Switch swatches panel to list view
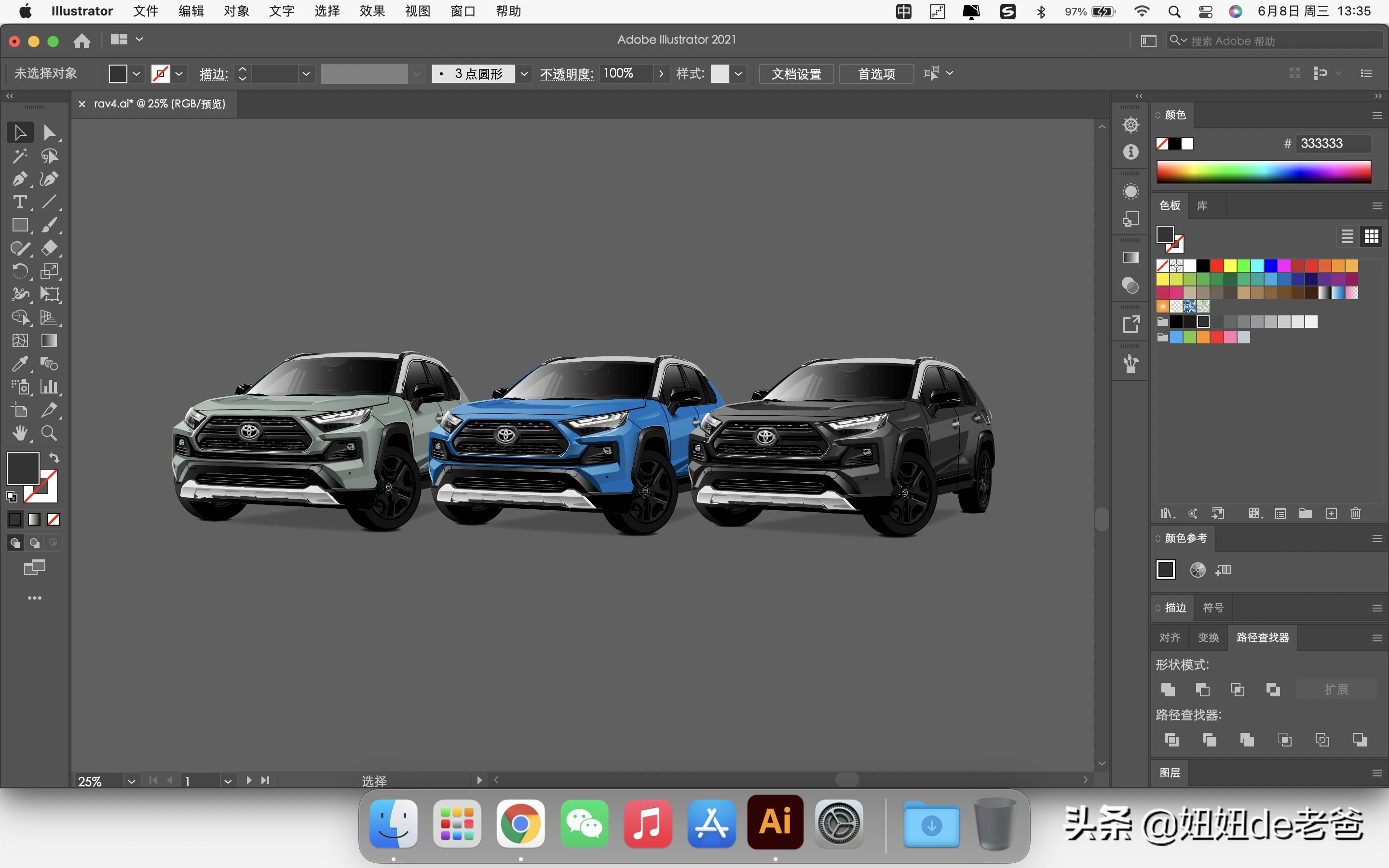The width and height of the screenshot is (1389, 868). tap(1347, 236)
